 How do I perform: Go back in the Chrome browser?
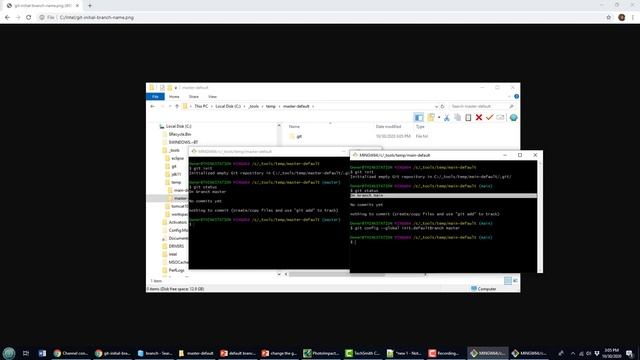pos(7,18)
